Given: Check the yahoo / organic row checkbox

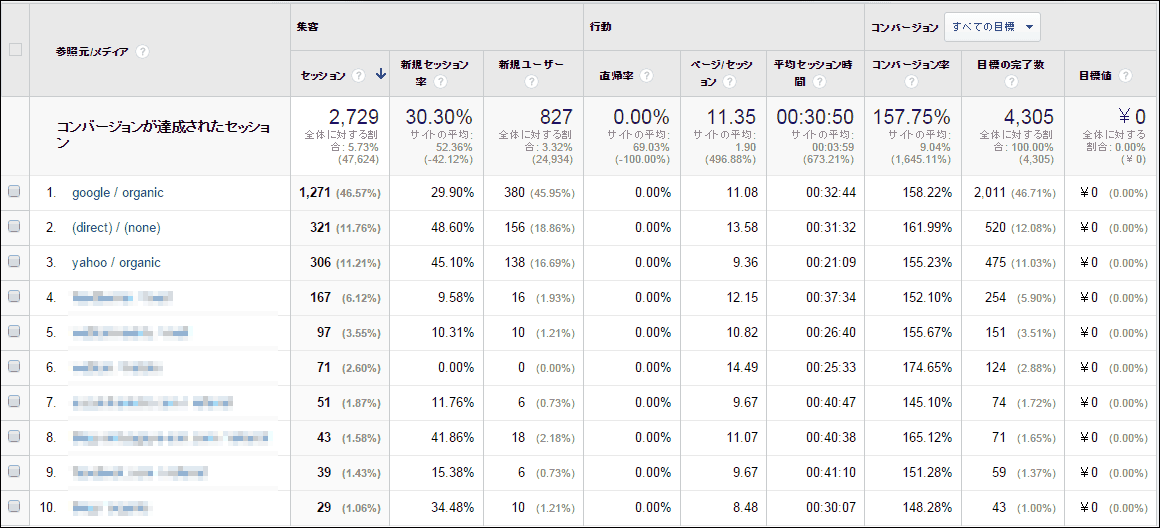Looking at the screenshot, I should (x=14, y=263).
